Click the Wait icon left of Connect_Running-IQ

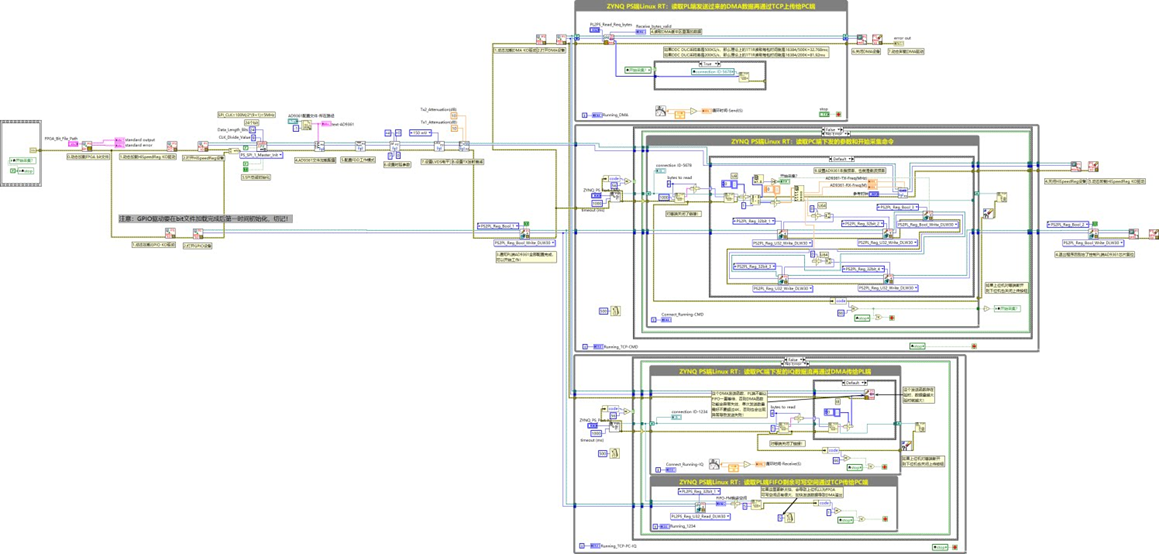click(614, 454)
